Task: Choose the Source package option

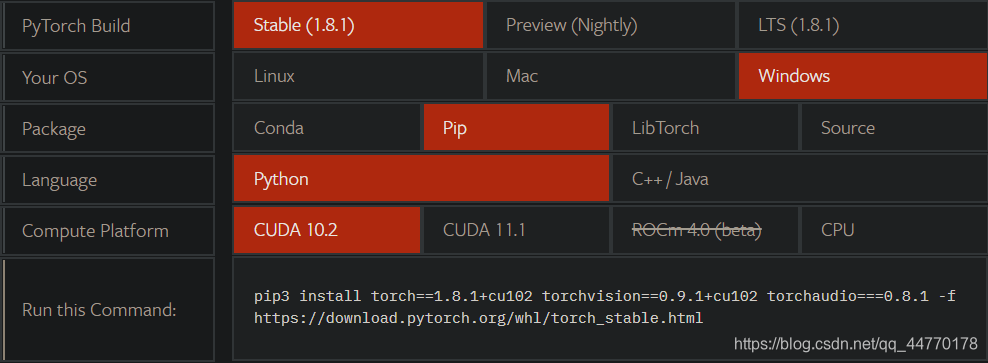Action: (894, 127)
